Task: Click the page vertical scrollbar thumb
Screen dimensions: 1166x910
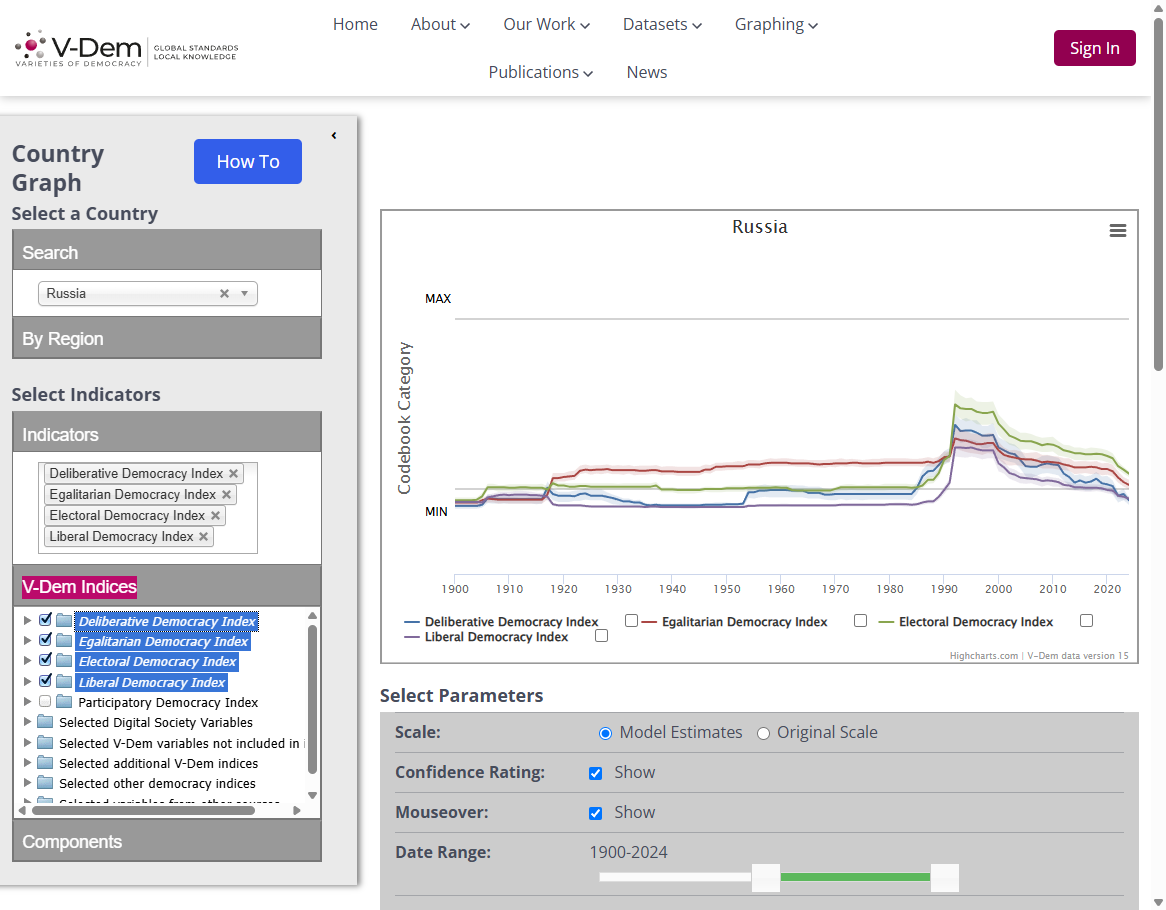Action: click(x=1159, y=193)
